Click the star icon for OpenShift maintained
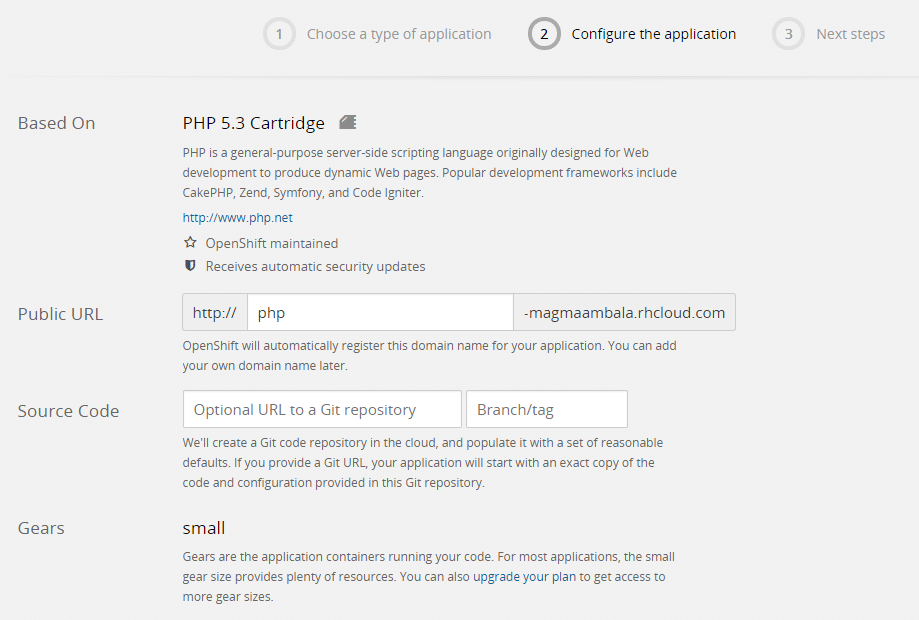The height and width of the screenshot is (620, 919). (x=190, y=243)
